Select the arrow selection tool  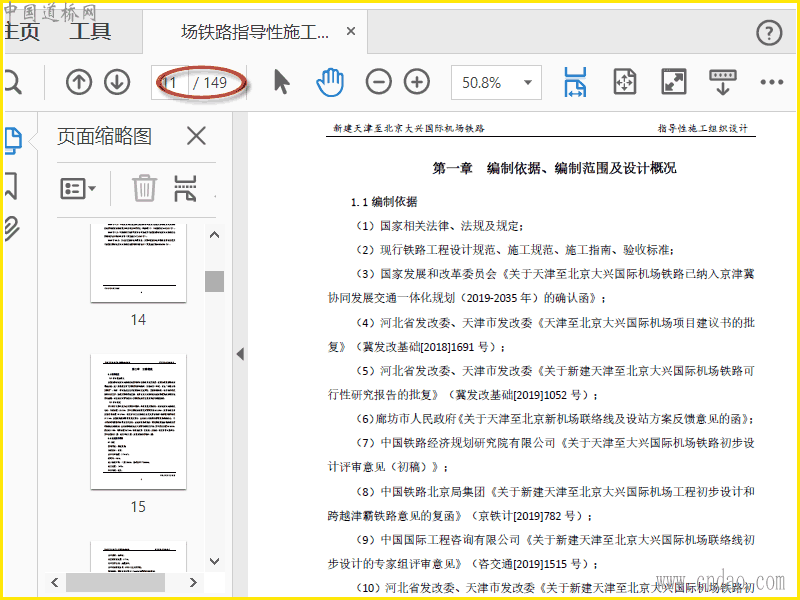281,82
